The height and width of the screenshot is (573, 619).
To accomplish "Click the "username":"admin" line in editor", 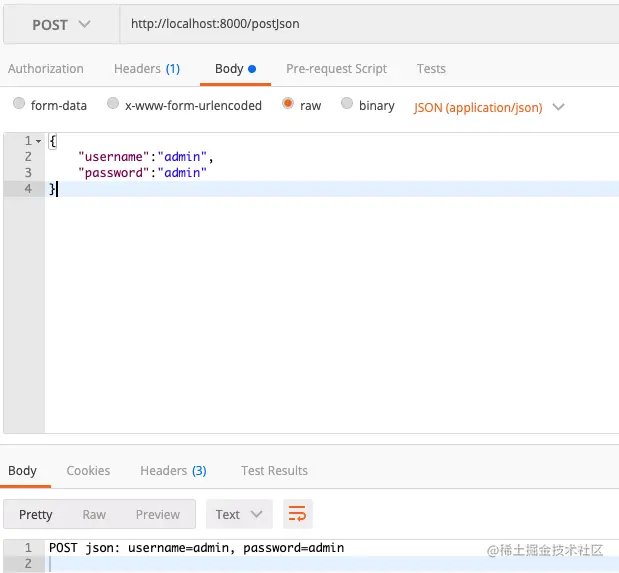I will (x=146, y=157).
